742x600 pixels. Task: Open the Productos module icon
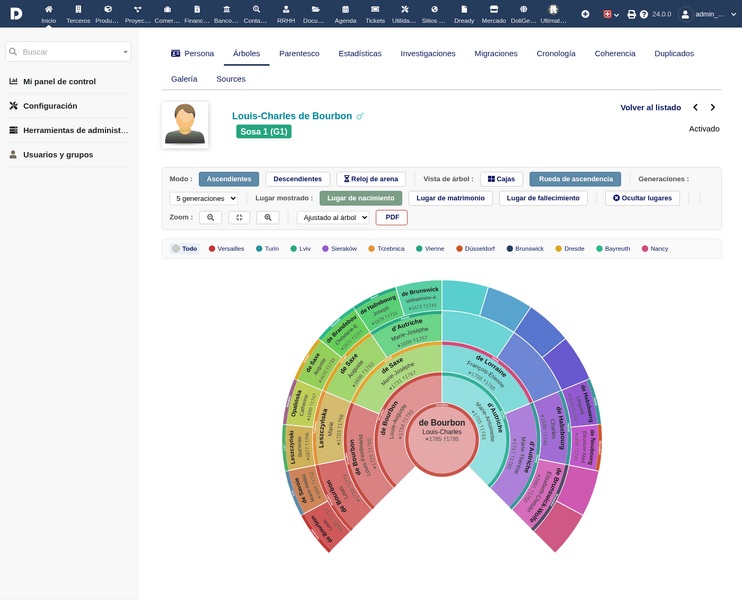tap(108, 9)
